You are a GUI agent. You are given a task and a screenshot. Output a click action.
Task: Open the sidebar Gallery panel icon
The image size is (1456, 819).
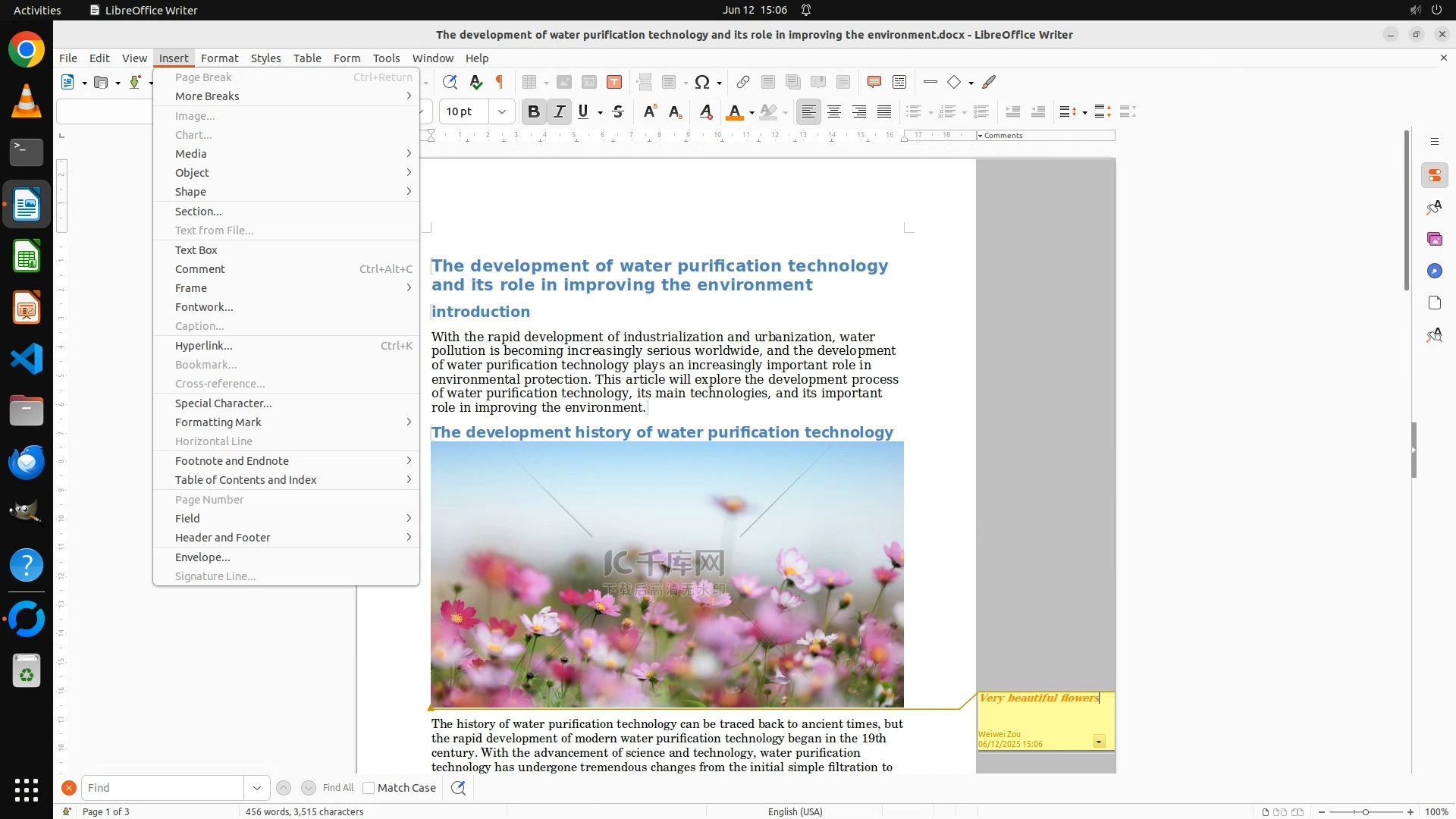[x=1434, y=239]
